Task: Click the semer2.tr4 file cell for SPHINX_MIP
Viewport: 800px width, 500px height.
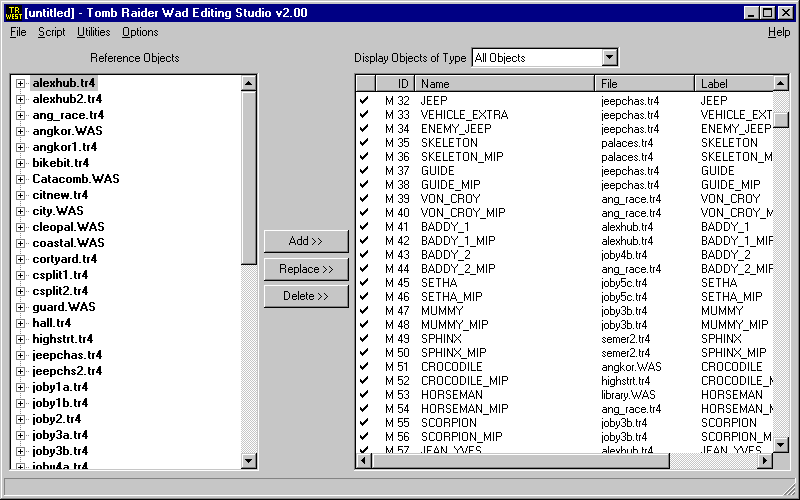Action: [x=626, y=353]
